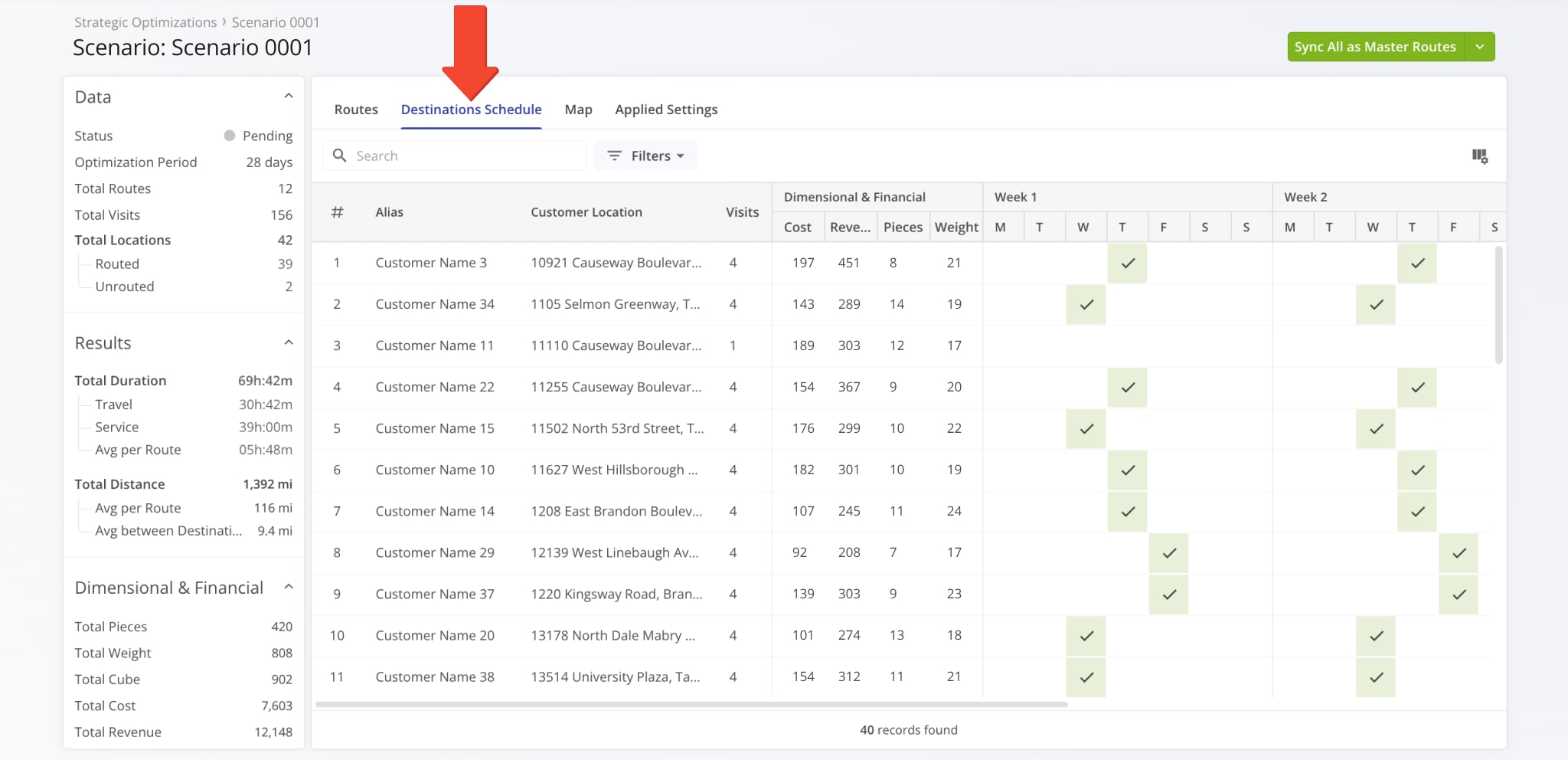Click Sync All as Master Routes button
Viewport: 1568px width, 760px height.
1374,47
